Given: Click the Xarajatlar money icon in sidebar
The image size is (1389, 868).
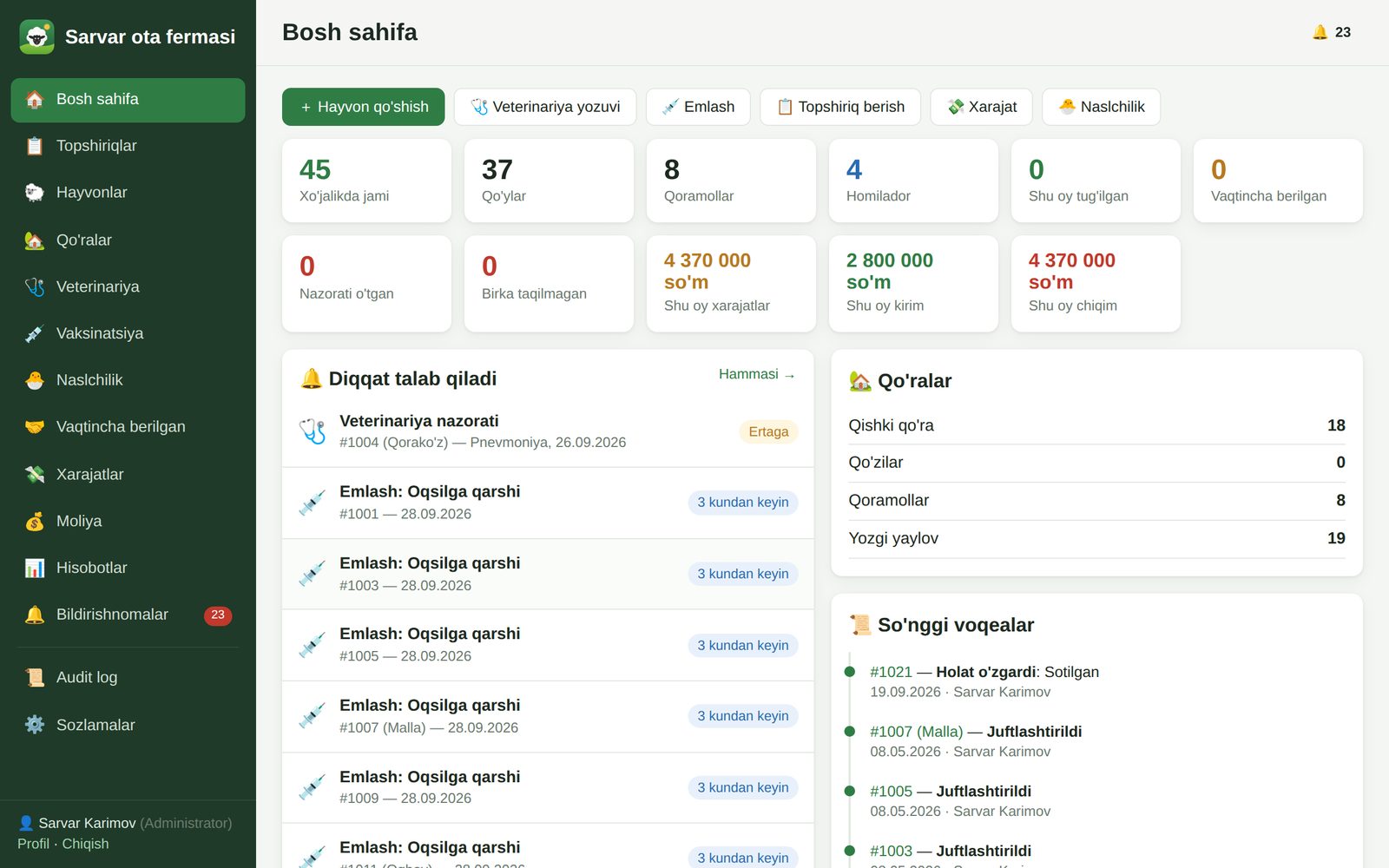Looking at the screenshot, I should 35,475.
